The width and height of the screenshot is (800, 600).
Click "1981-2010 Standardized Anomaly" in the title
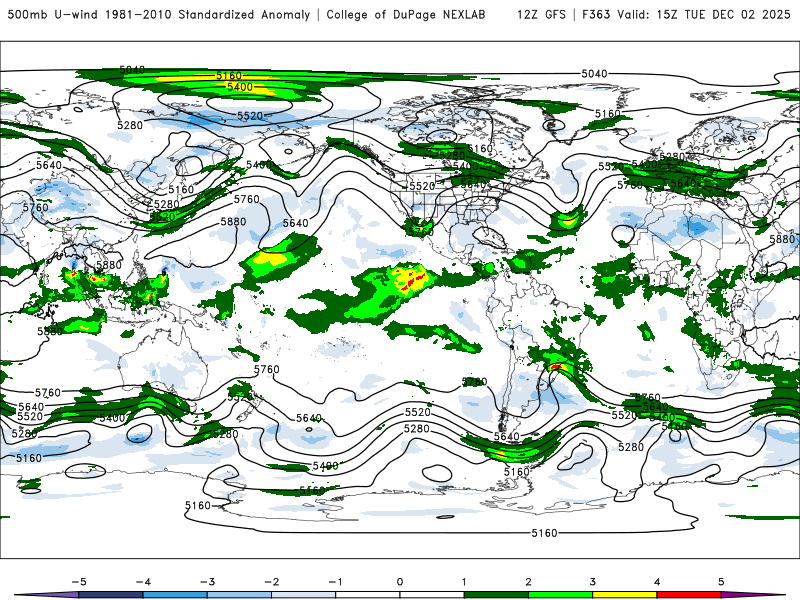(207, 14)
